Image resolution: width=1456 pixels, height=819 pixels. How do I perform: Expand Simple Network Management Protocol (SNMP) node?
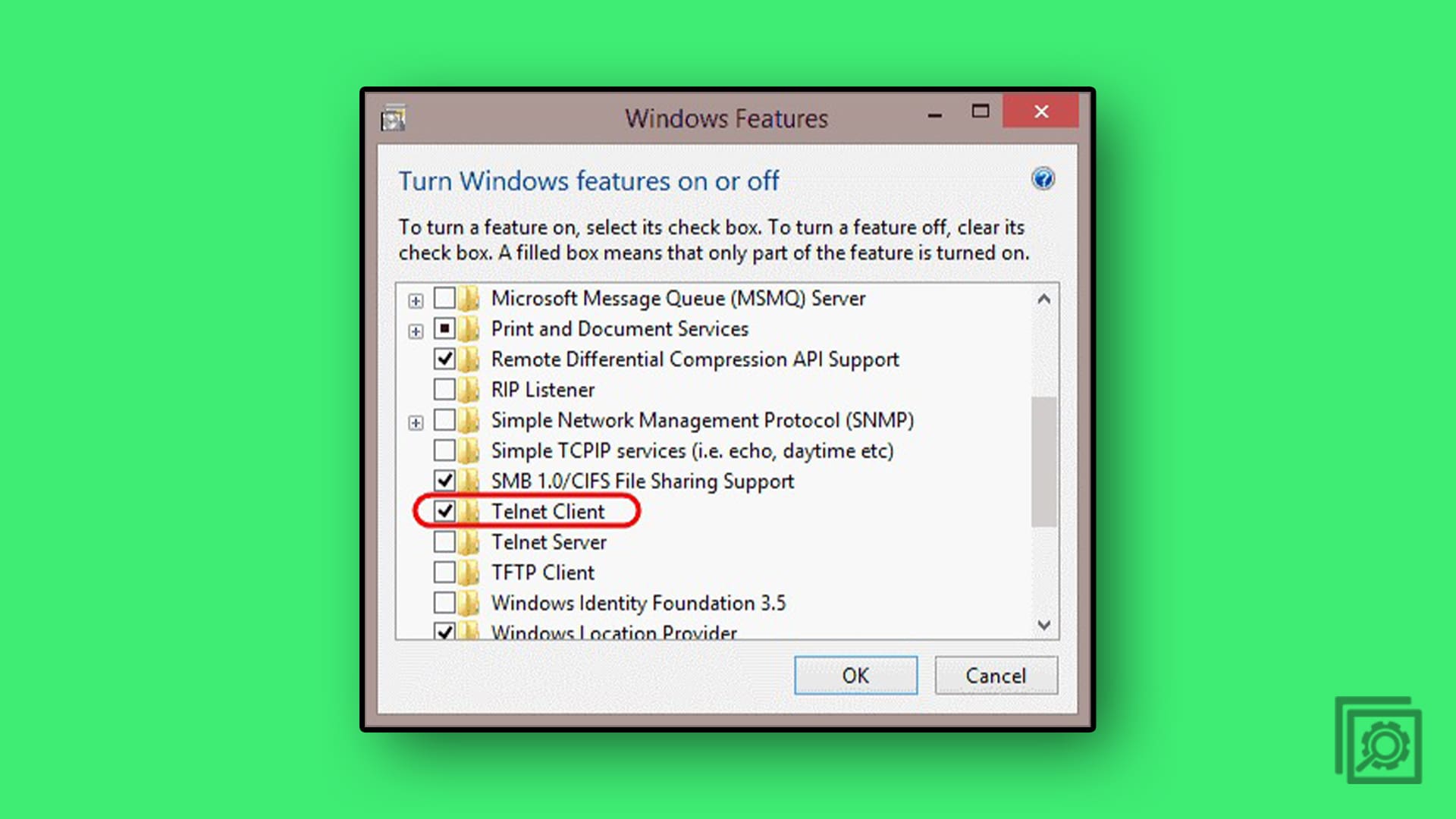[416, 422]
